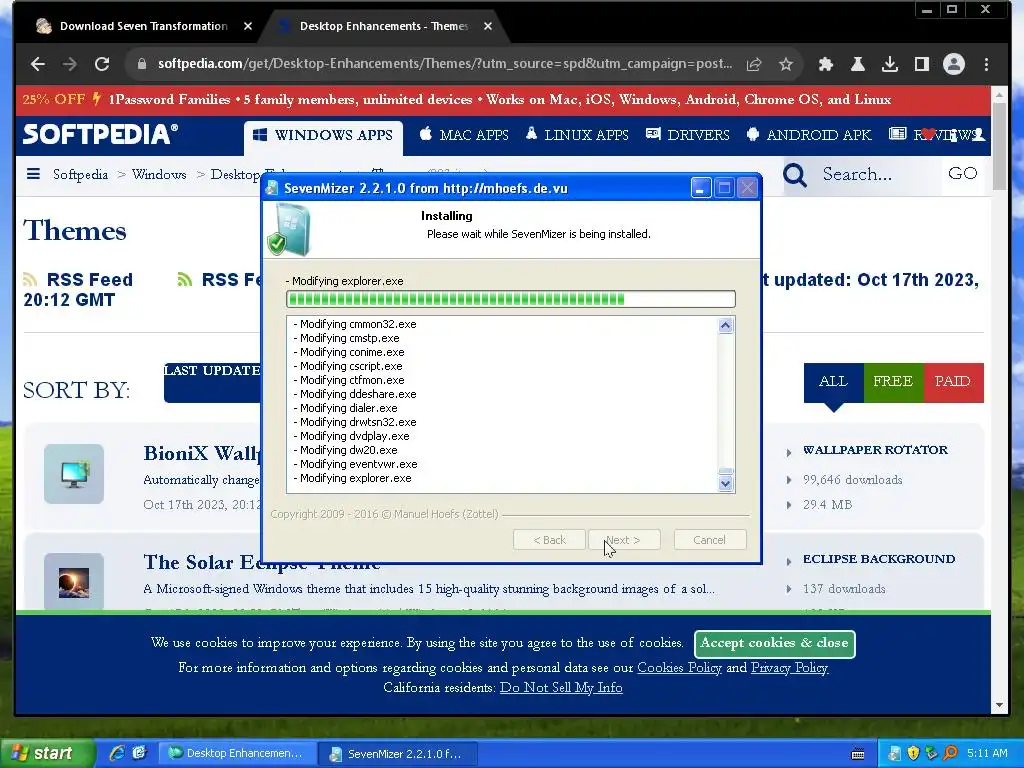Click the Windows breadcrumb link
This screenshot has width=1024, height=768.
(x=159, y=174)
